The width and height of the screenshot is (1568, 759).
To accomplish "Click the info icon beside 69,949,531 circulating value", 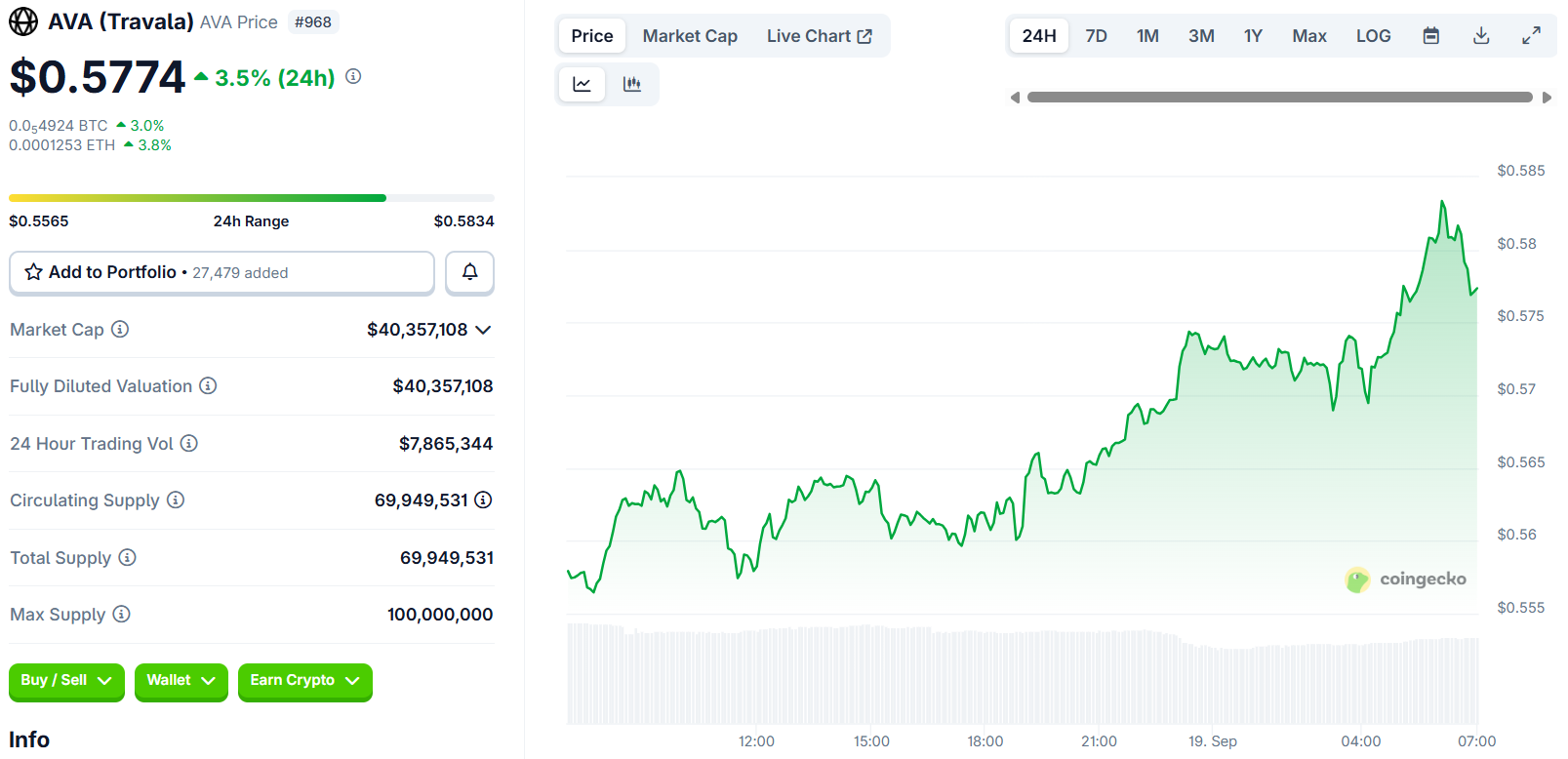I will coord(483,499).
